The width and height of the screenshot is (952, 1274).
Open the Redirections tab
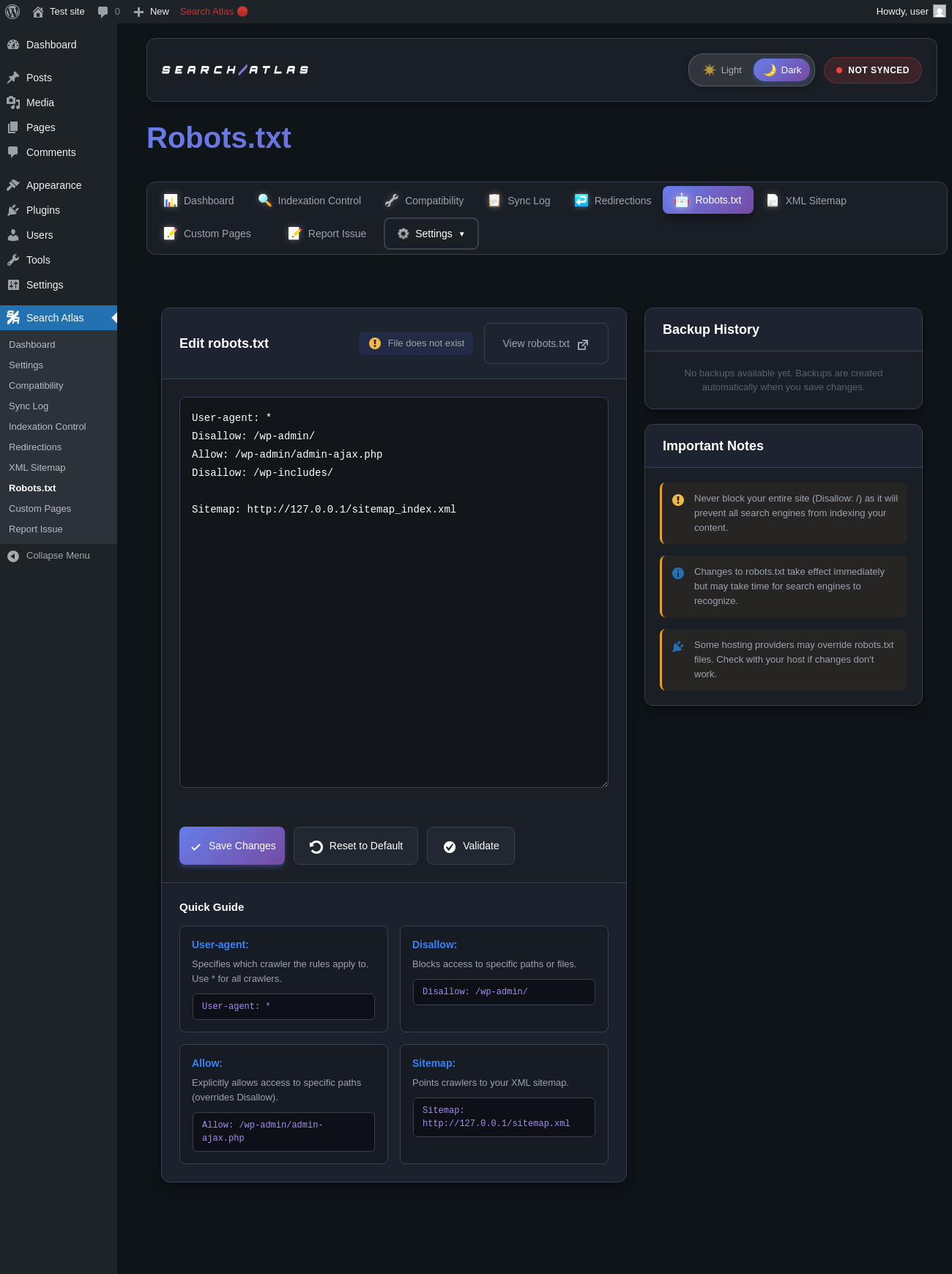click(613, 201)
